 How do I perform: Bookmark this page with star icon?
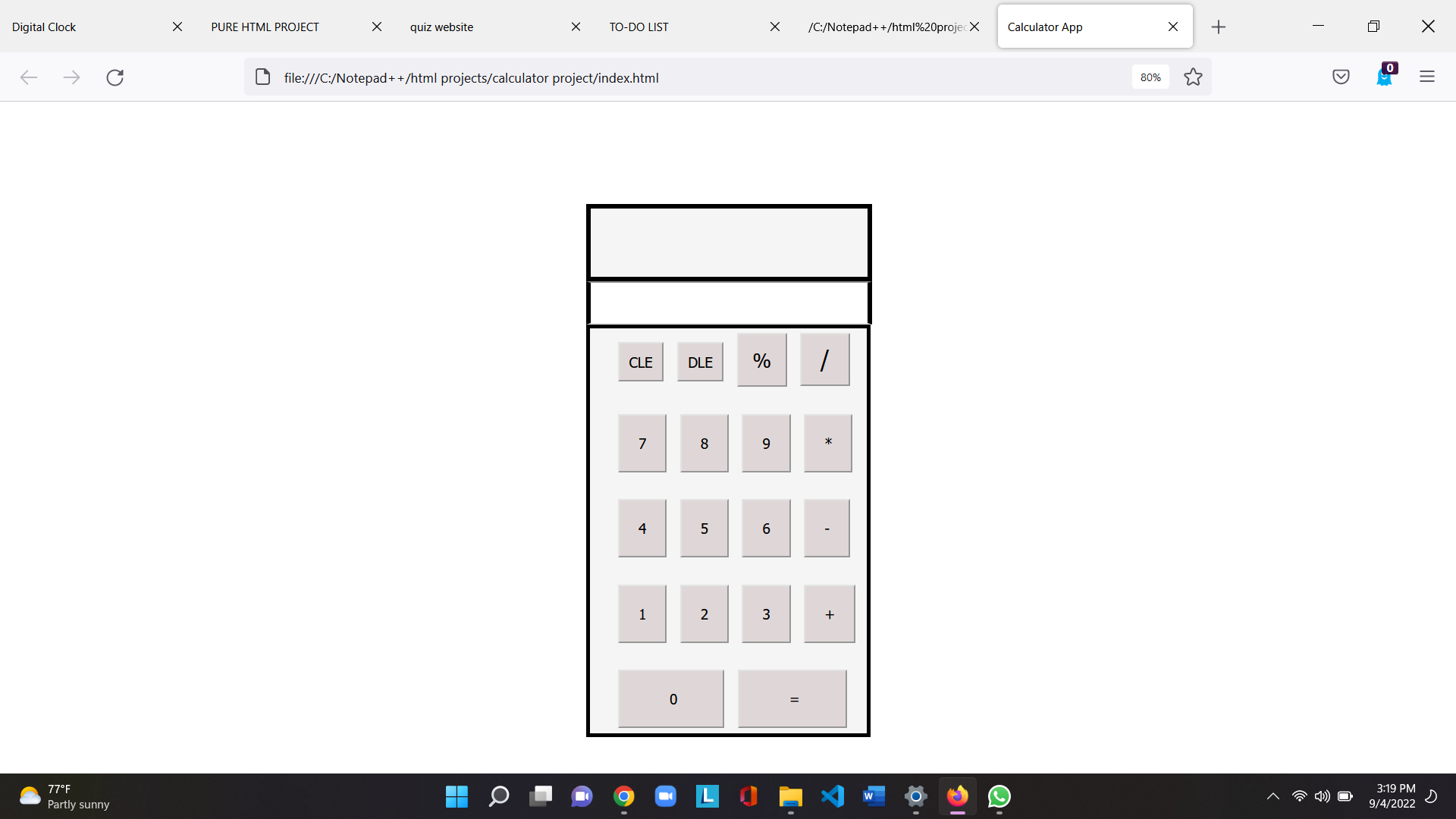pos(1193,77)
